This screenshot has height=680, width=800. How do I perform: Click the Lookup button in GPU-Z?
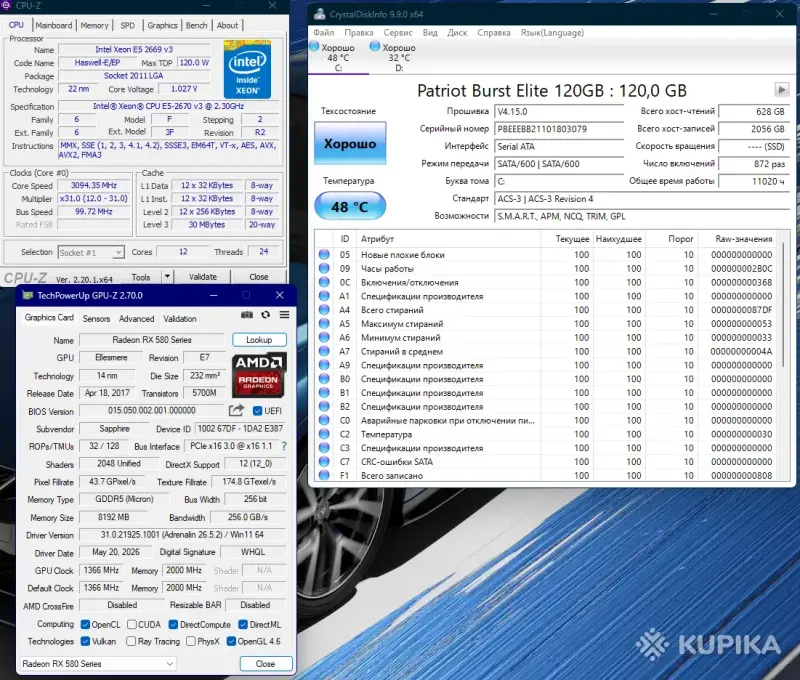pyautogui.click(x=259, y=340)
